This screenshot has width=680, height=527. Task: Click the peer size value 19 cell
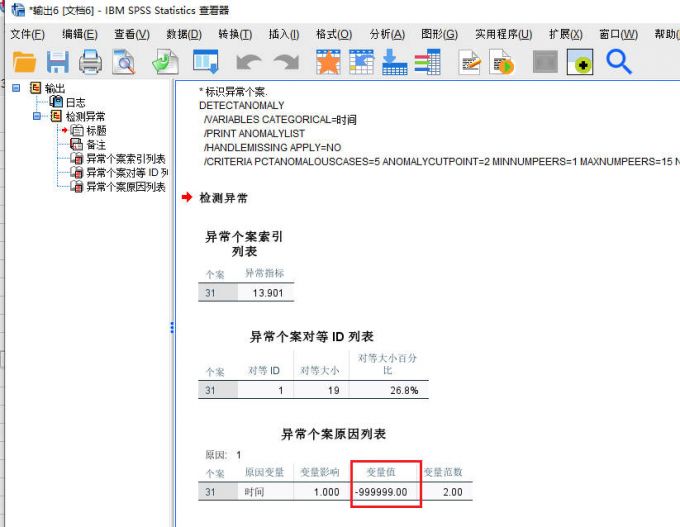(333, 390)
